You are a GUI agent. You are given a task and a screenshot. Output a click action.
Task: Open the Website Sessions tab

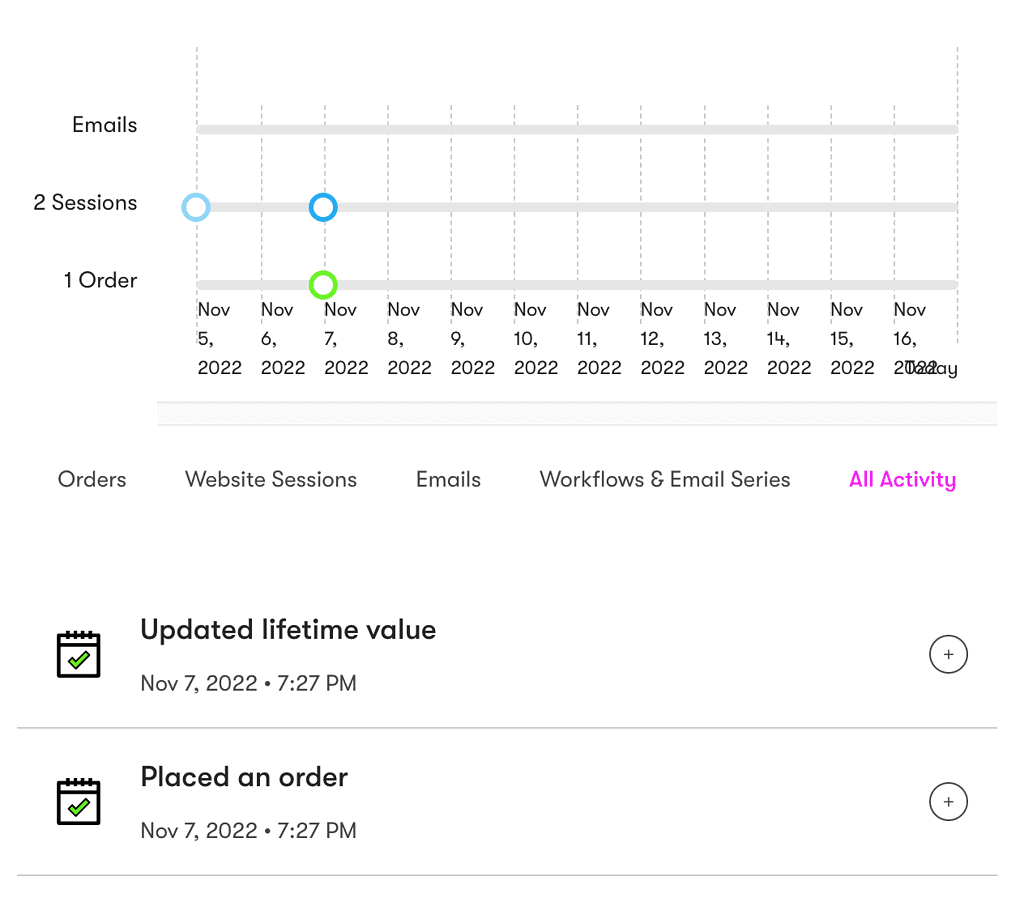[x=270, y=479]
